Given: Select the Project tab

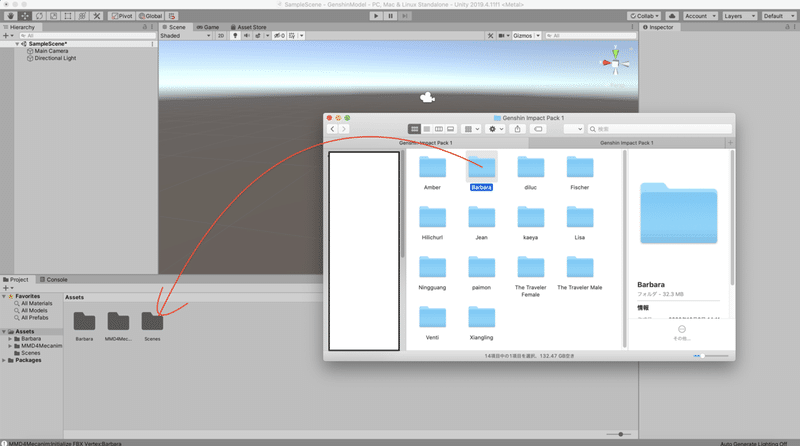Looking at the screenshot, I should coord(16,280).
